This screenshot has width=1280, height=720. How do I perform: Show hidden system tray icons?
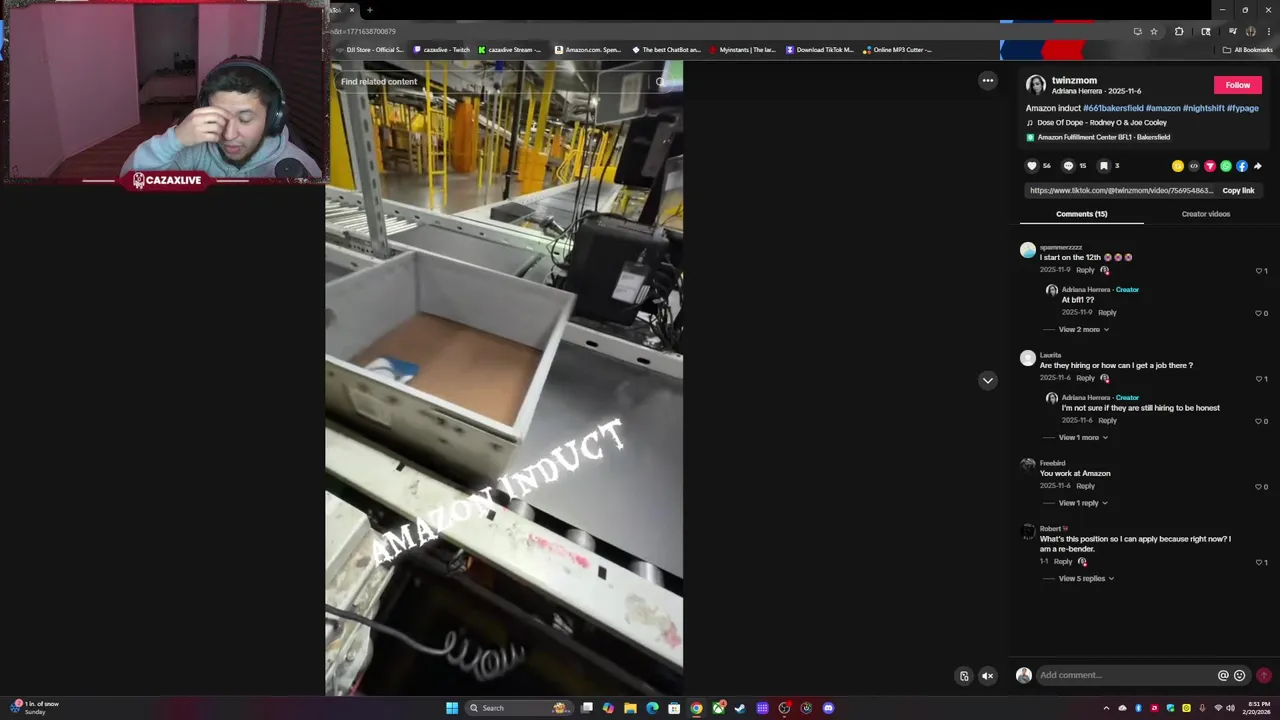point(1106,708)
